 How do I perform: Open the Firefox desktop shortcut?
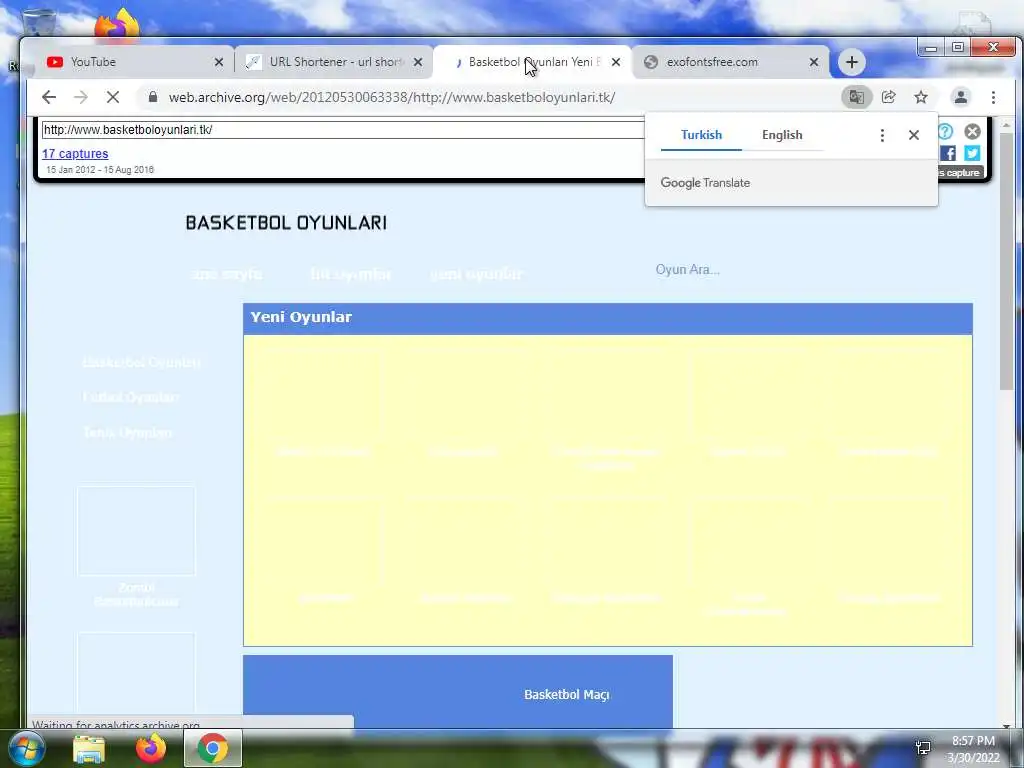click(x=117, y=25)
